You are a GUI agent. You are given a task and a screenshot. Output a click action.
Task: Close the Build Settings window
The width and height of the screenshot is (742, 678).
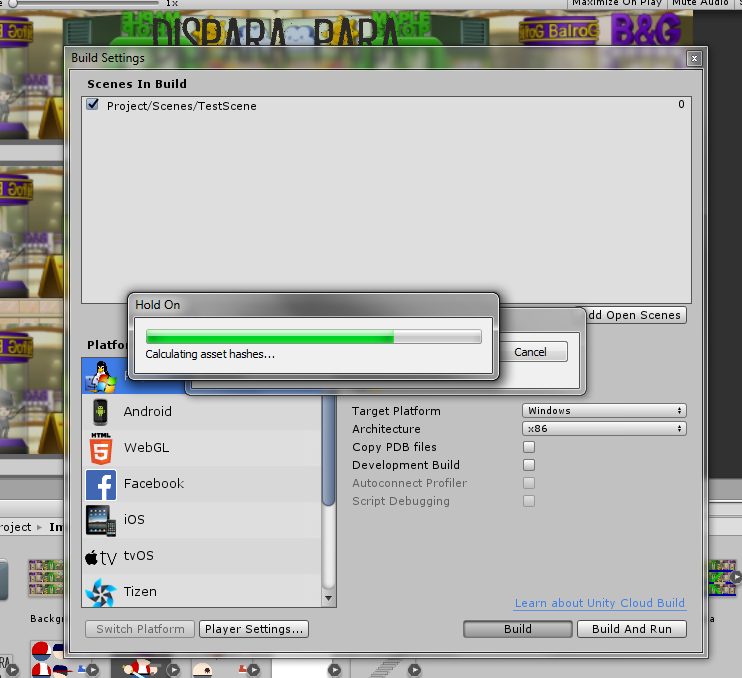click(694, 58)
